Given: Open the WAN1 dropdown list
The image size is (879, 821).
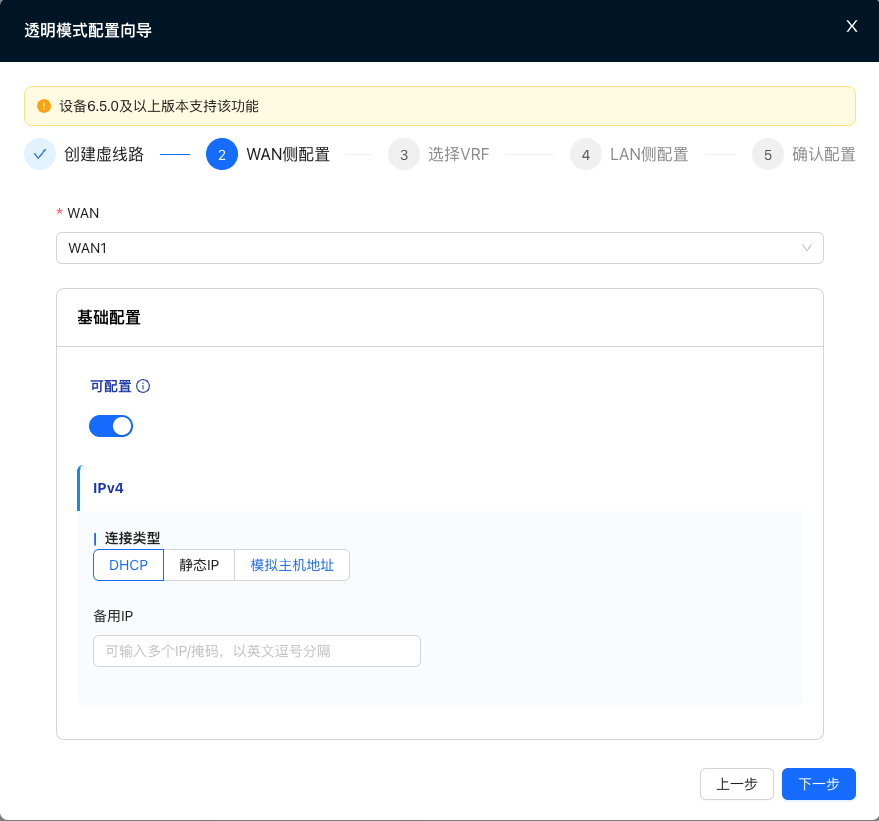Looking at the screenshot, I should click(x=430, y=248).
